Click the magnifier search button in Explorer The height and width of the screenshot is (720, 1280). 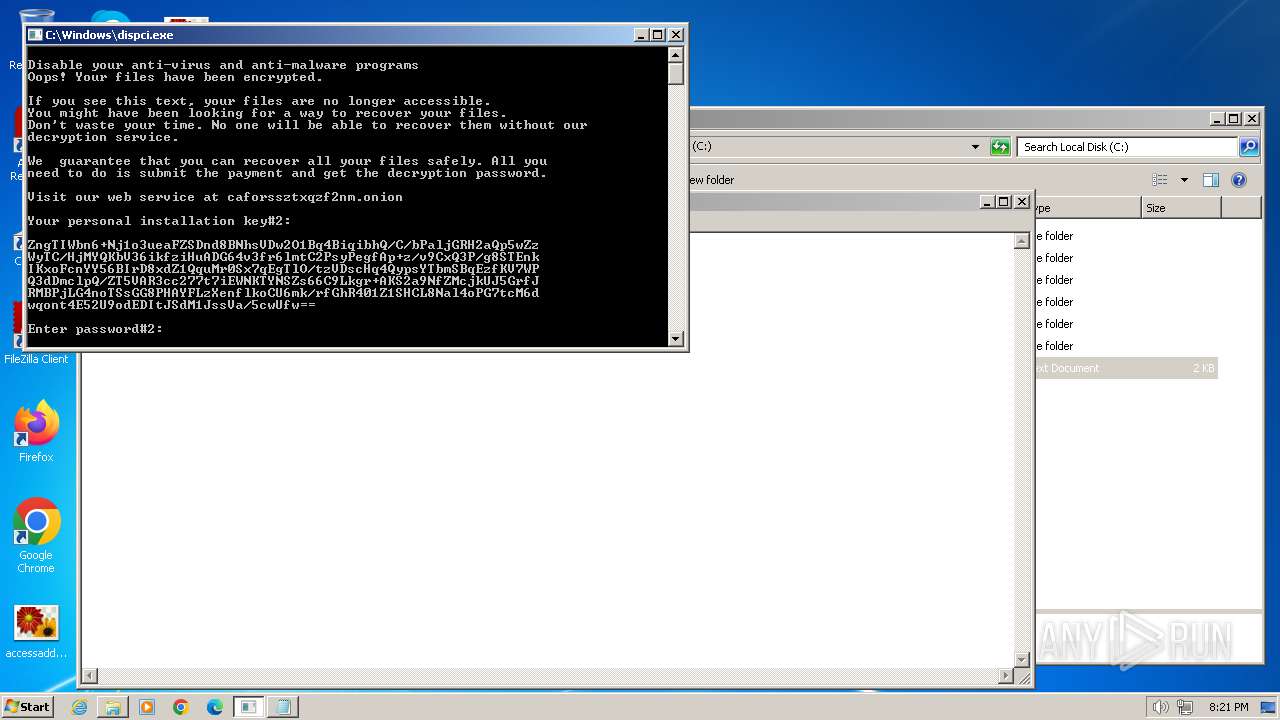[x=1249, y=147]
